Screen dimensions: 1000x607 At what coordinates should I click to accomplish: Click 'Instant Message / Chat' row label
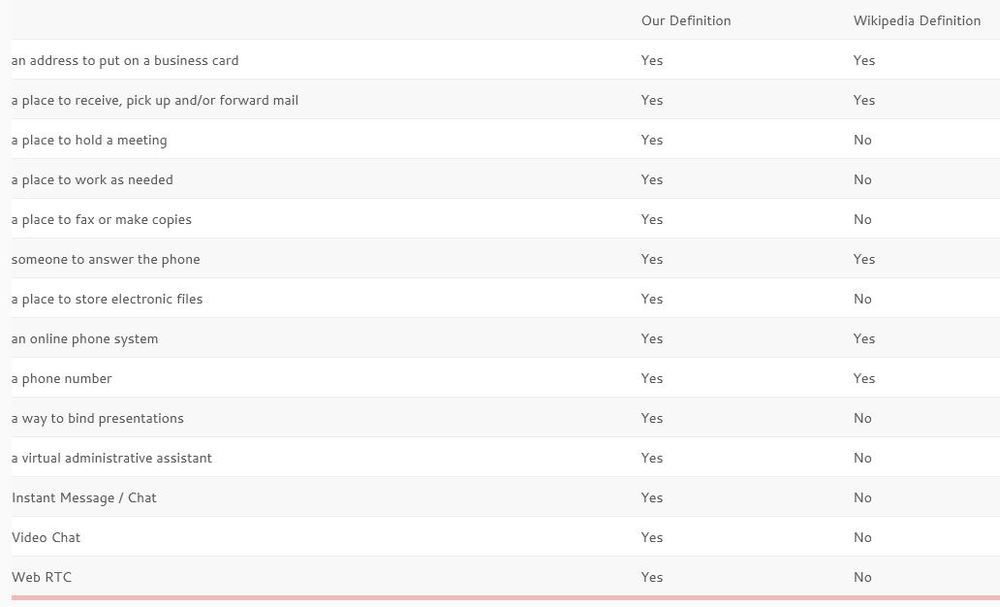(84, 498)
